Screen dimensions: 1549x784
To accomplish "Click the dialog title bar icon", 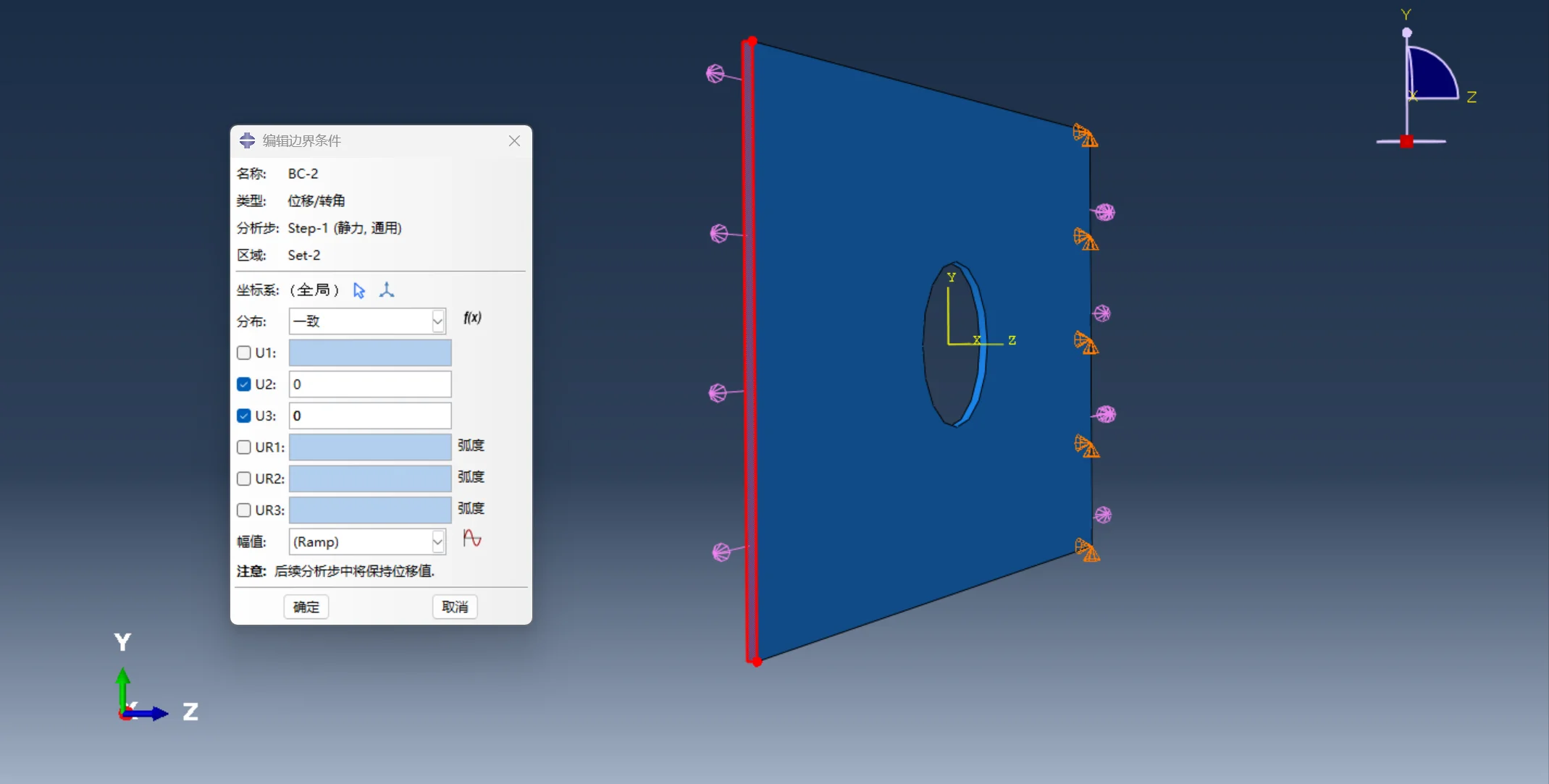I will pyautogui.click(x=248, y=140).
